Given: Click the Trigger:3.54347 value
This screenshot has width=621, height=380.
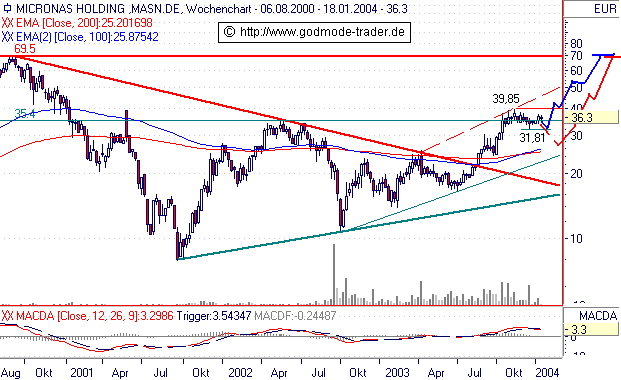Looking at the screenshot, I should (x=214, y=316).
